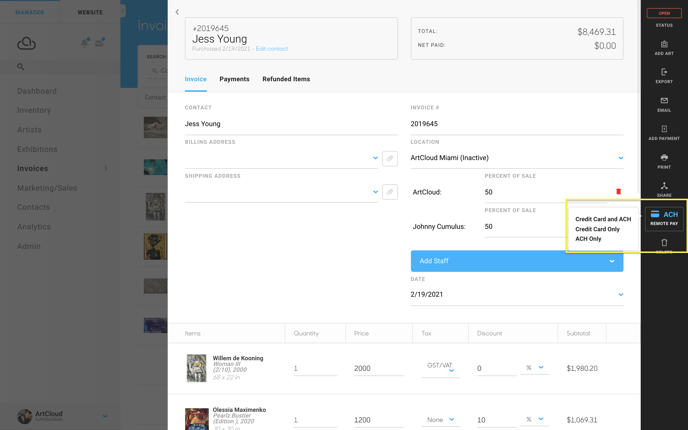Switch to the Refunded Items tab
Screen dimensions: 688x430
(286, 79)
